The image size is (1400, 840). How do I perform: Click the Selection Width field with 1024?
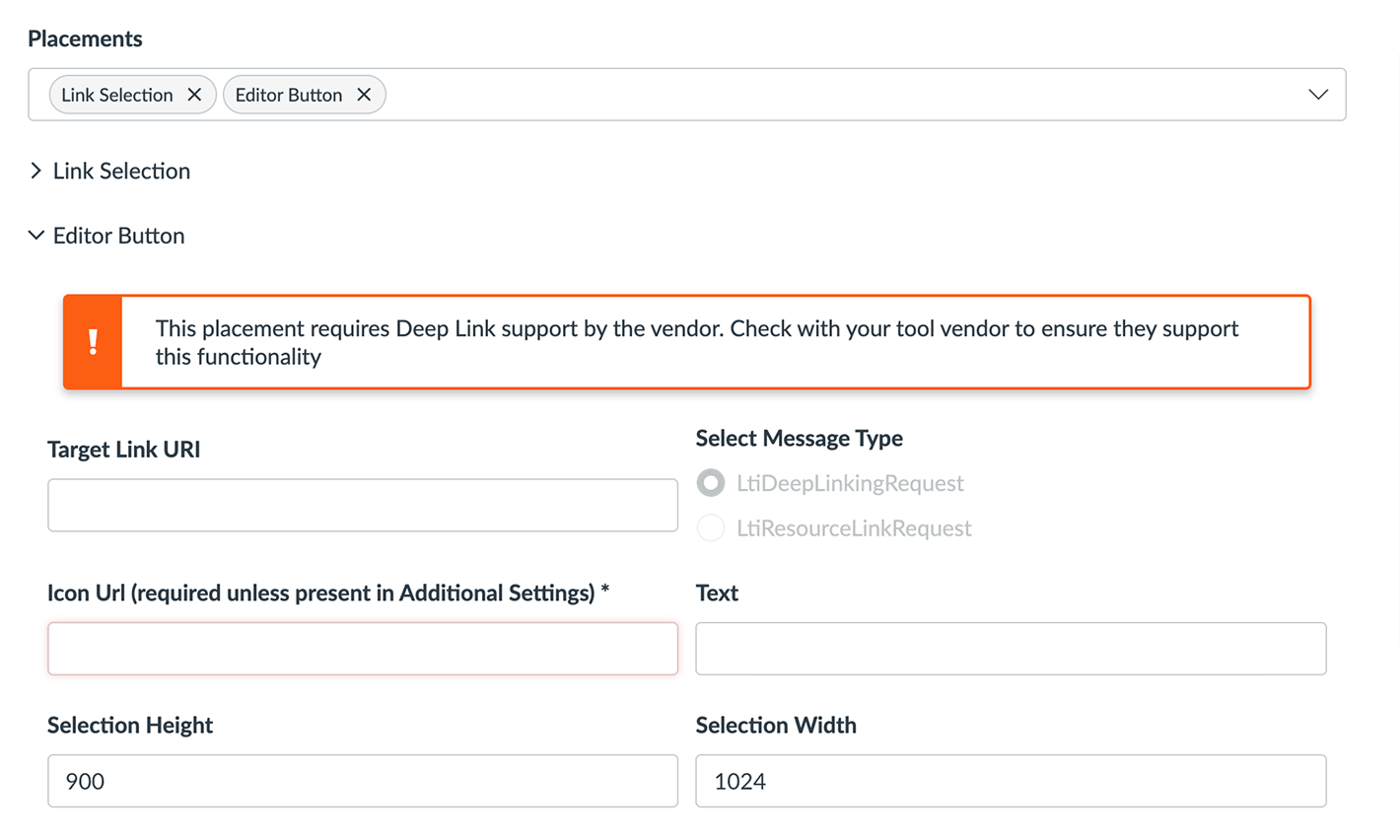pyautogui.click(x=1011, y=781)
